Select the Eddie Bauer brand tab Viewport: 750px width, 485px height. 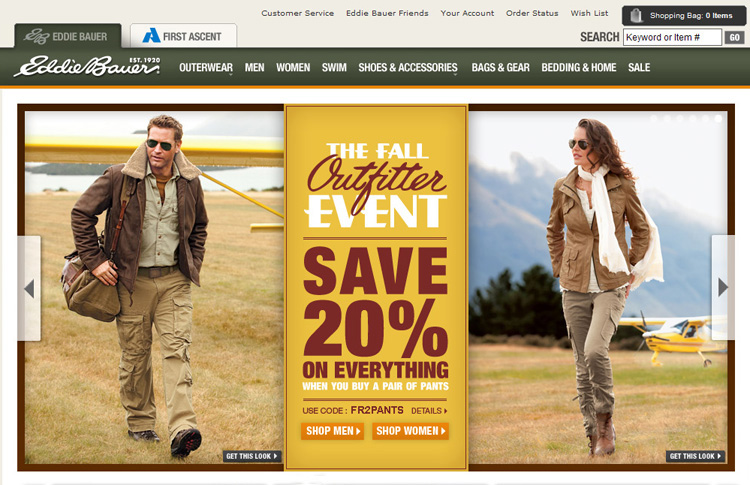[67, 36]
